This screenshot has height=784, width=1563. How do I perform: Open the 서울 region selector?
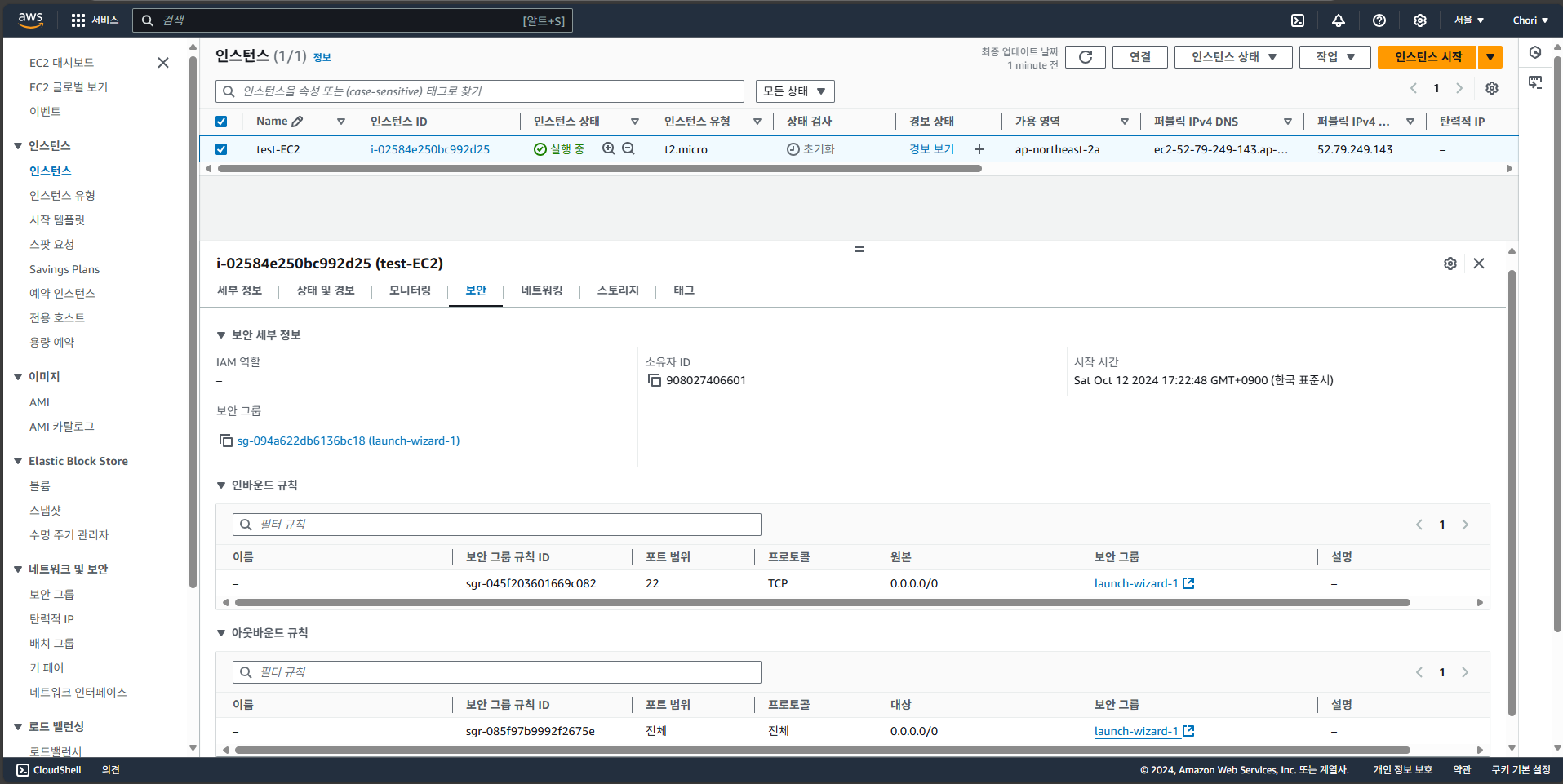(1469, 20)
